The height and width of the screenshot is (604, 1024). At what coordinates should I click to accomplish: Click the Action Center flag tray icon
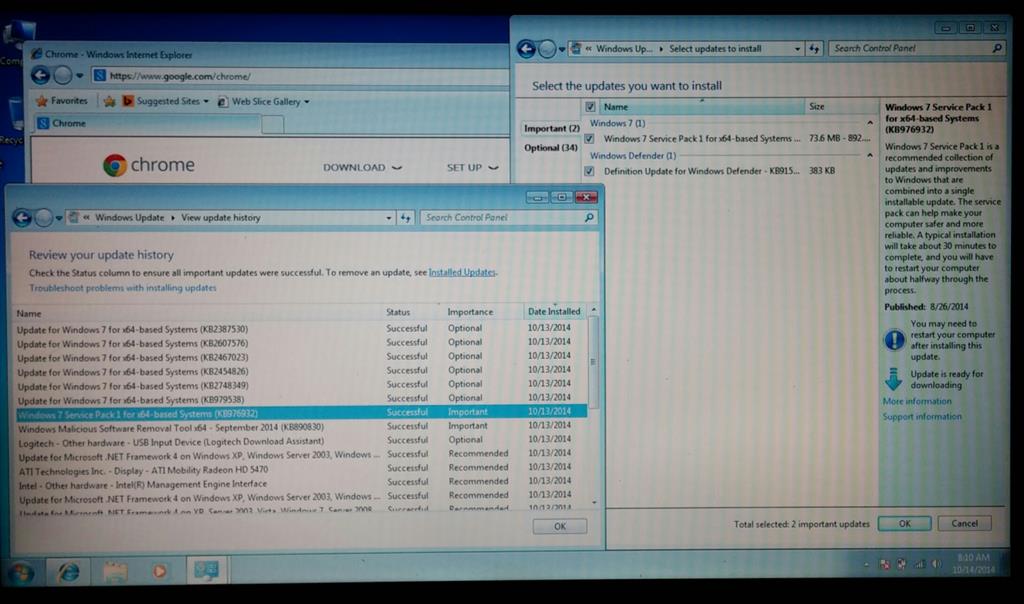click(885, 564)
